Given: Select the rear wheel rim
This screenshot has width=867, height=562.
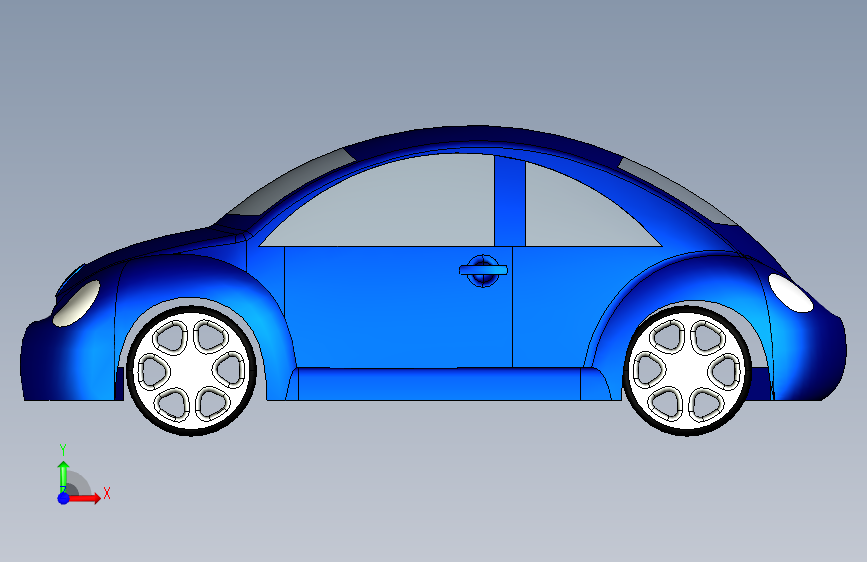Looking at the screenshot, I should coord(687,371).
